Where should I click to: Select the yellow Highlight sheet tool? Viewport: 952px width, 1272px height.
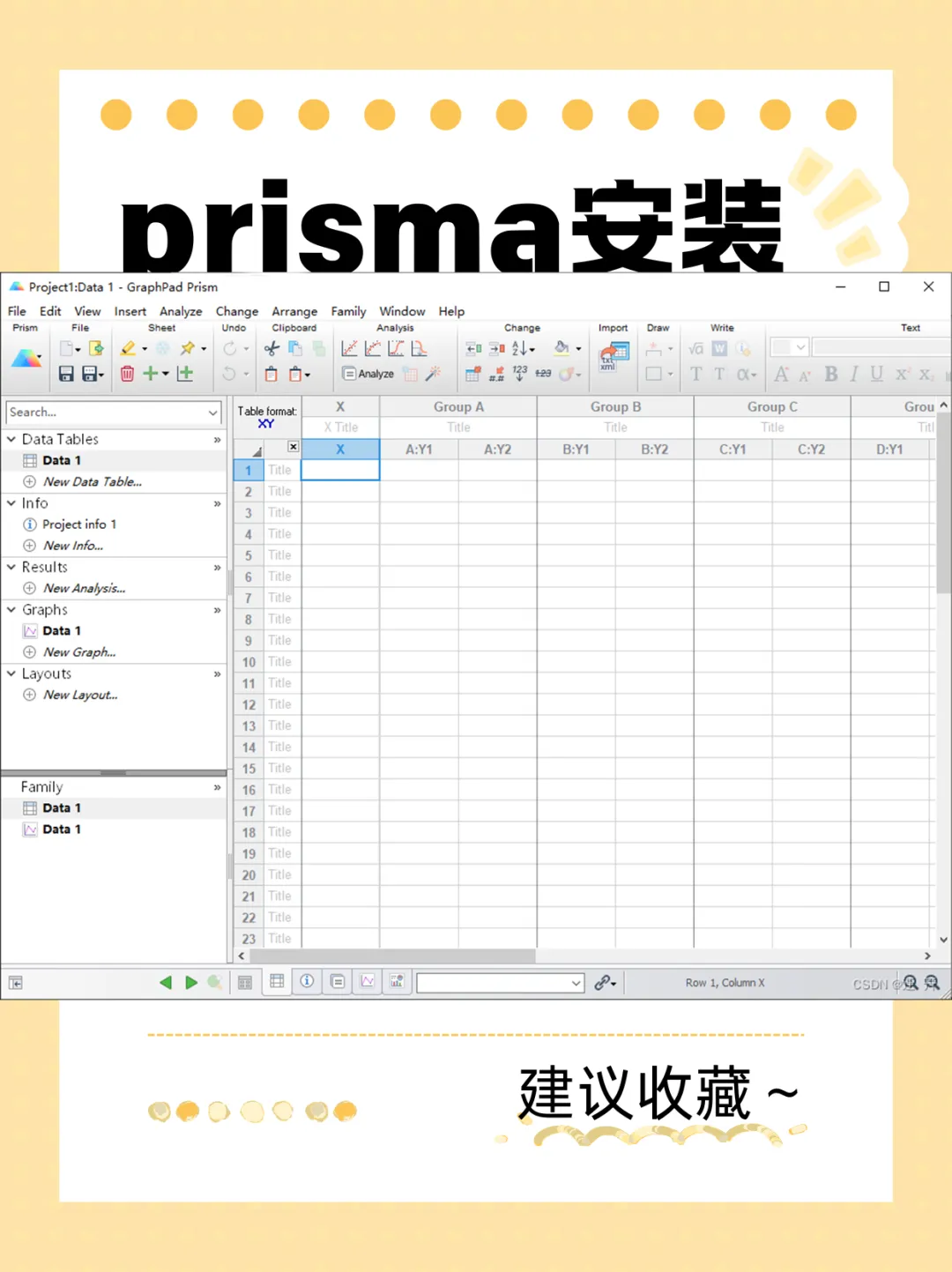pyautogui.click(x=128, y=348)
